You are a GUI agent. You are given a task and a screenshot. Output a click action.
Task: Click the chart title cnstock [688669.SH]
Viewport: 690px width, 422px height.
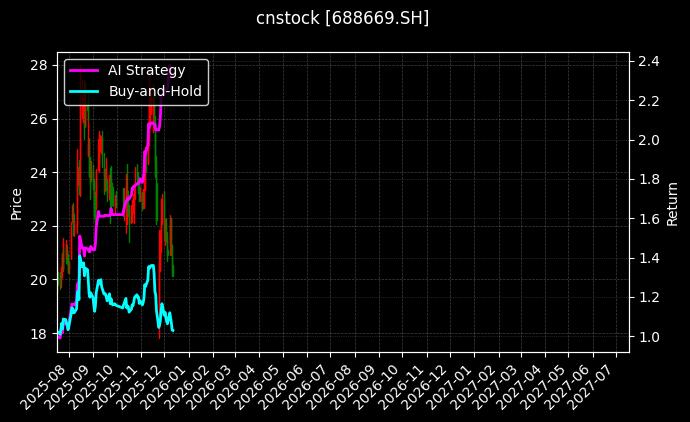click(x=344, y=19)
